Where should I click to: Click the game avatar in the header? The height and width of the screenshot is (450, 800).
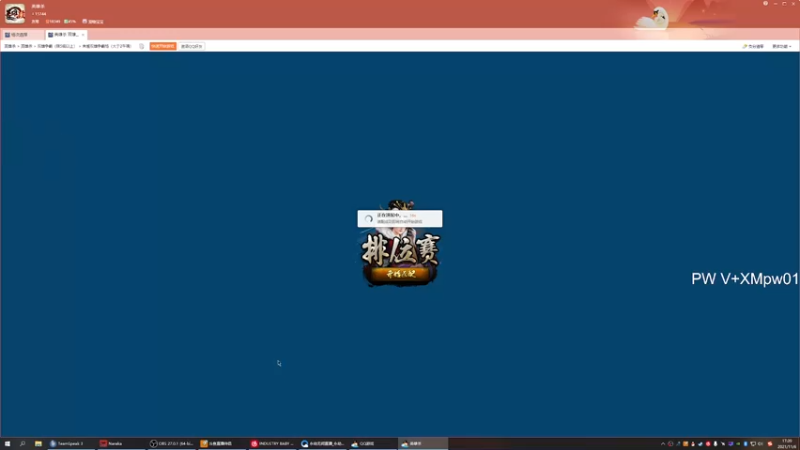[x=15, y=13]
